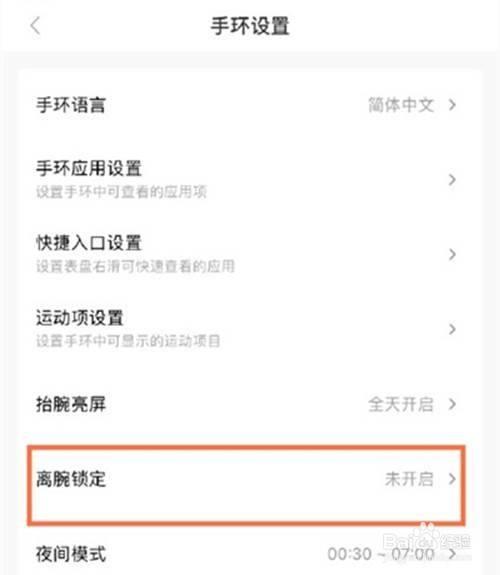Screen dimensions: 500x575
Task: Tap chevron next to 手环应用设置
Action: coord(452,180)
